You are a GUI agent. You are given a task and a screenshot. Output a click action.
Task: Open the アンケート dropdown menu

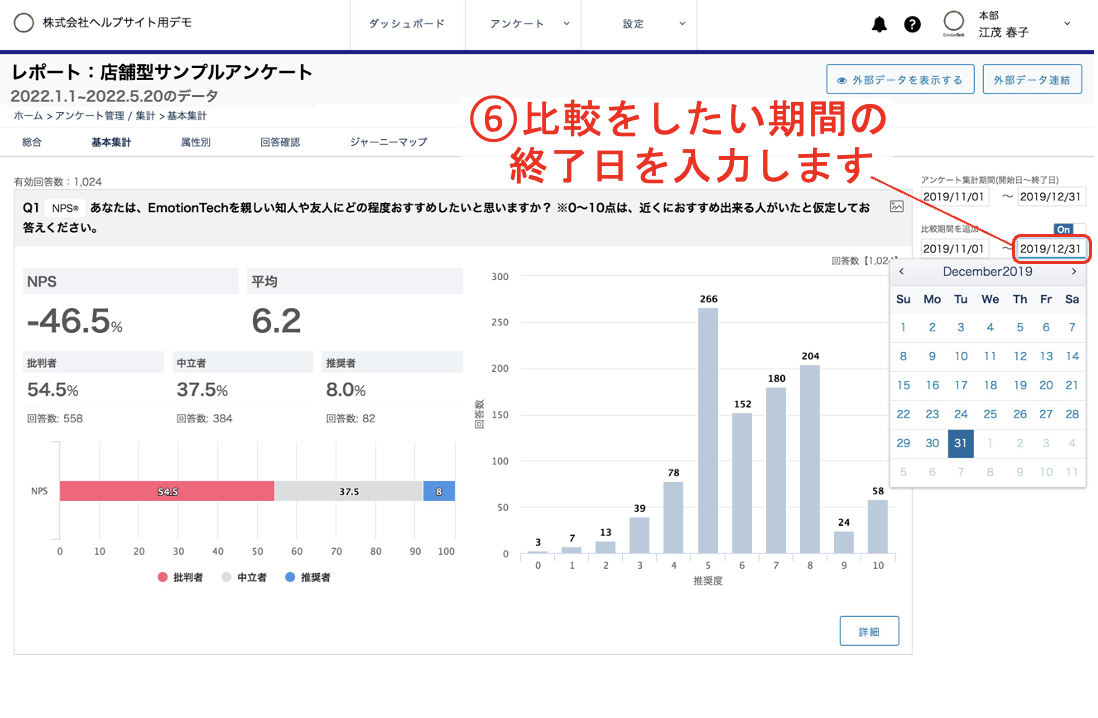516,25
